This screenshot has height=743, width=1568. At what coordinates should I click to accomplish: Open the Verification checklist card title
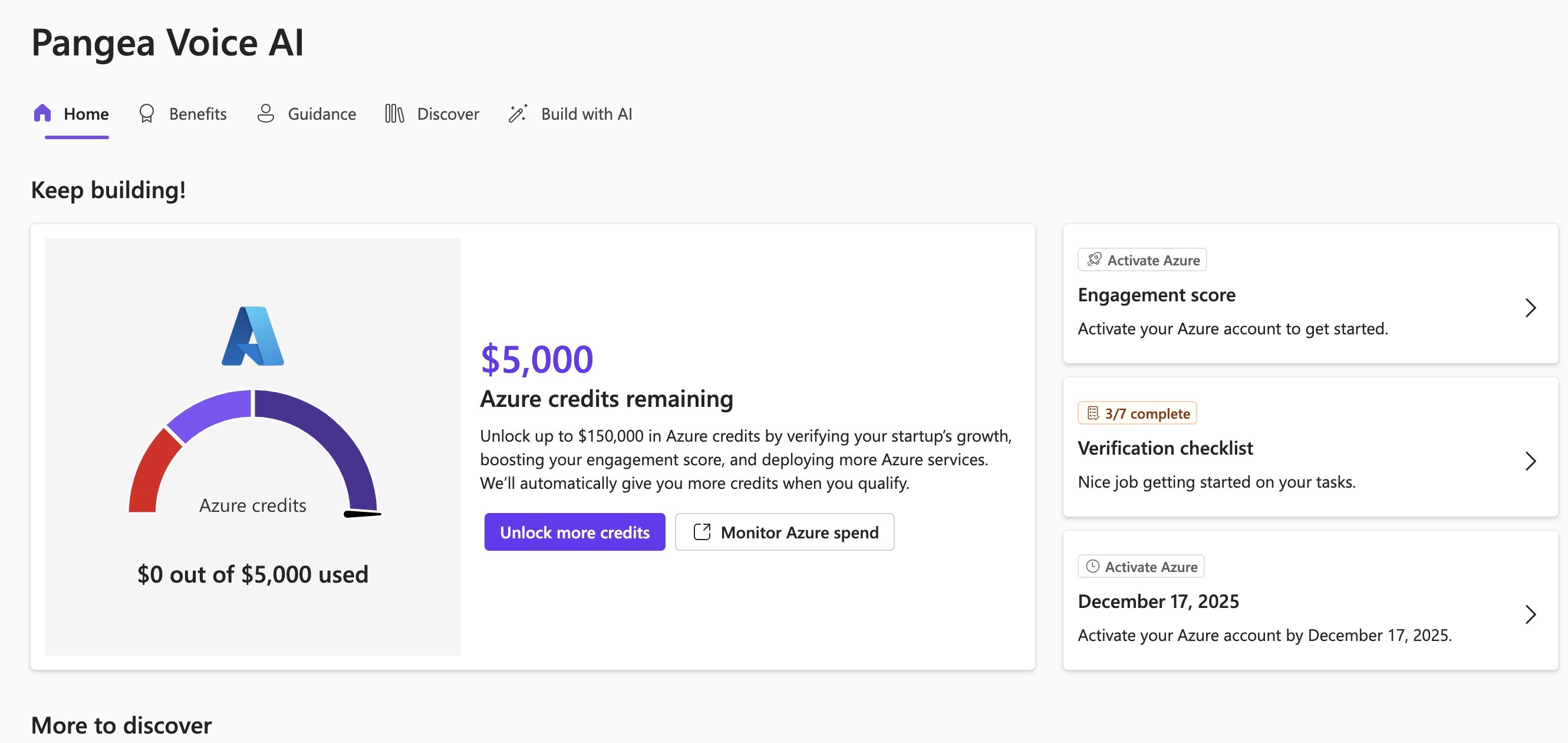click(1165, 448)
